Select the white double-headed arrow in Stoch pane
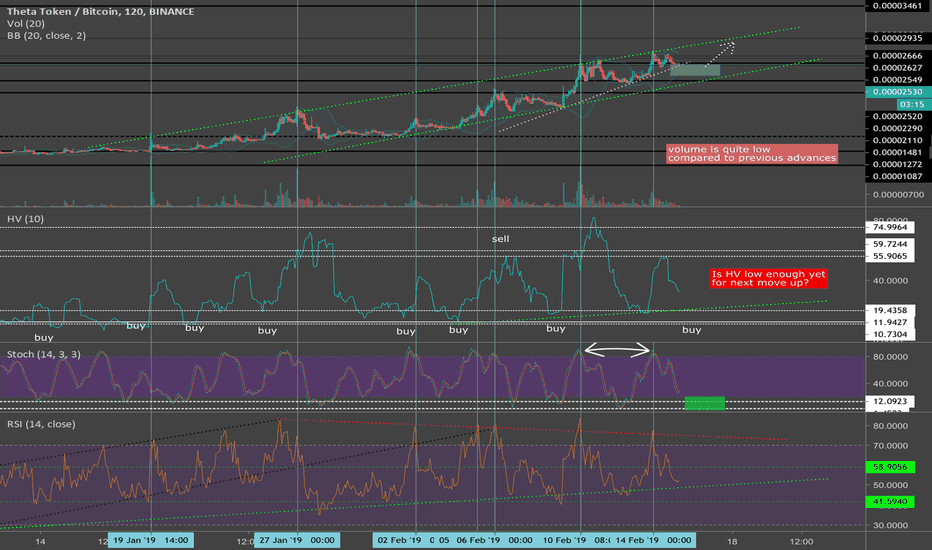This screenshot has width=932, height=550. pos(617,350)
